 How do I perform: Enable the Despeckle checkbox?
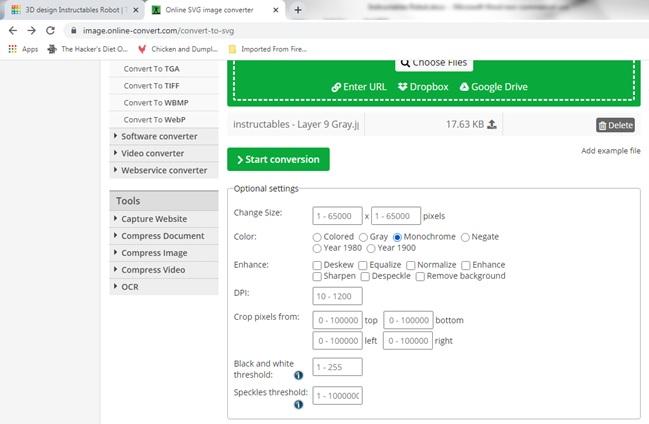pos(365,276)
